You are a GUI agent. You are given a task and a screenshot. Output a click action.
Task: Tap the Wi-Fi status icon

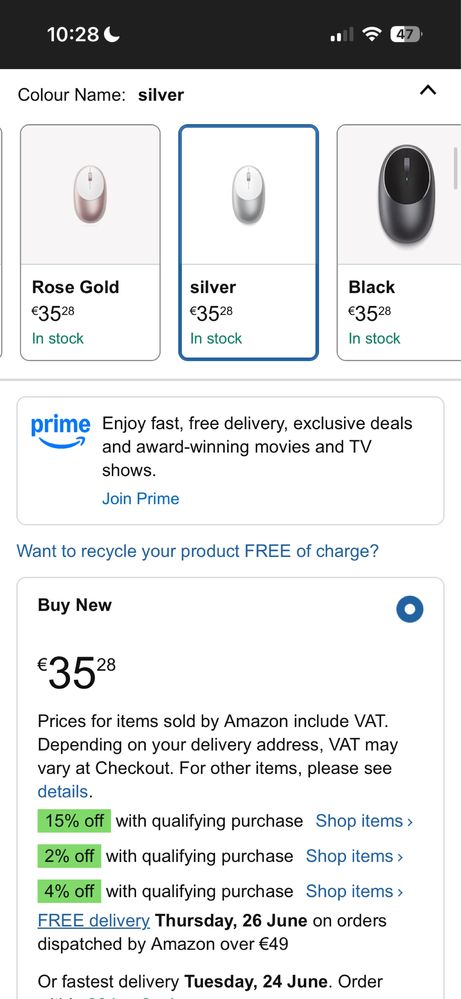pos(371,34)
